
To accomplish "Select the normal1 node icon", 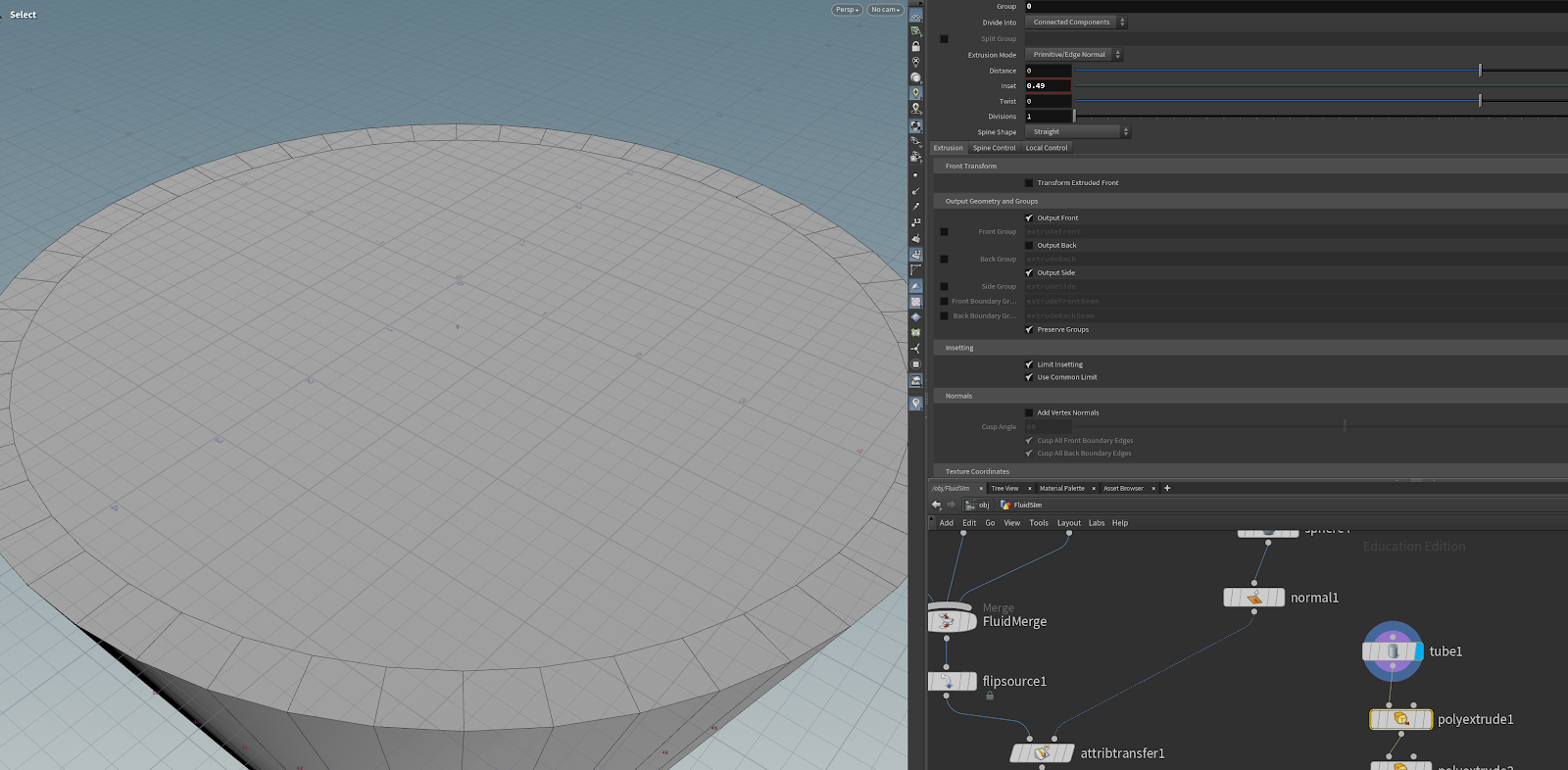I will (1254, 598).
